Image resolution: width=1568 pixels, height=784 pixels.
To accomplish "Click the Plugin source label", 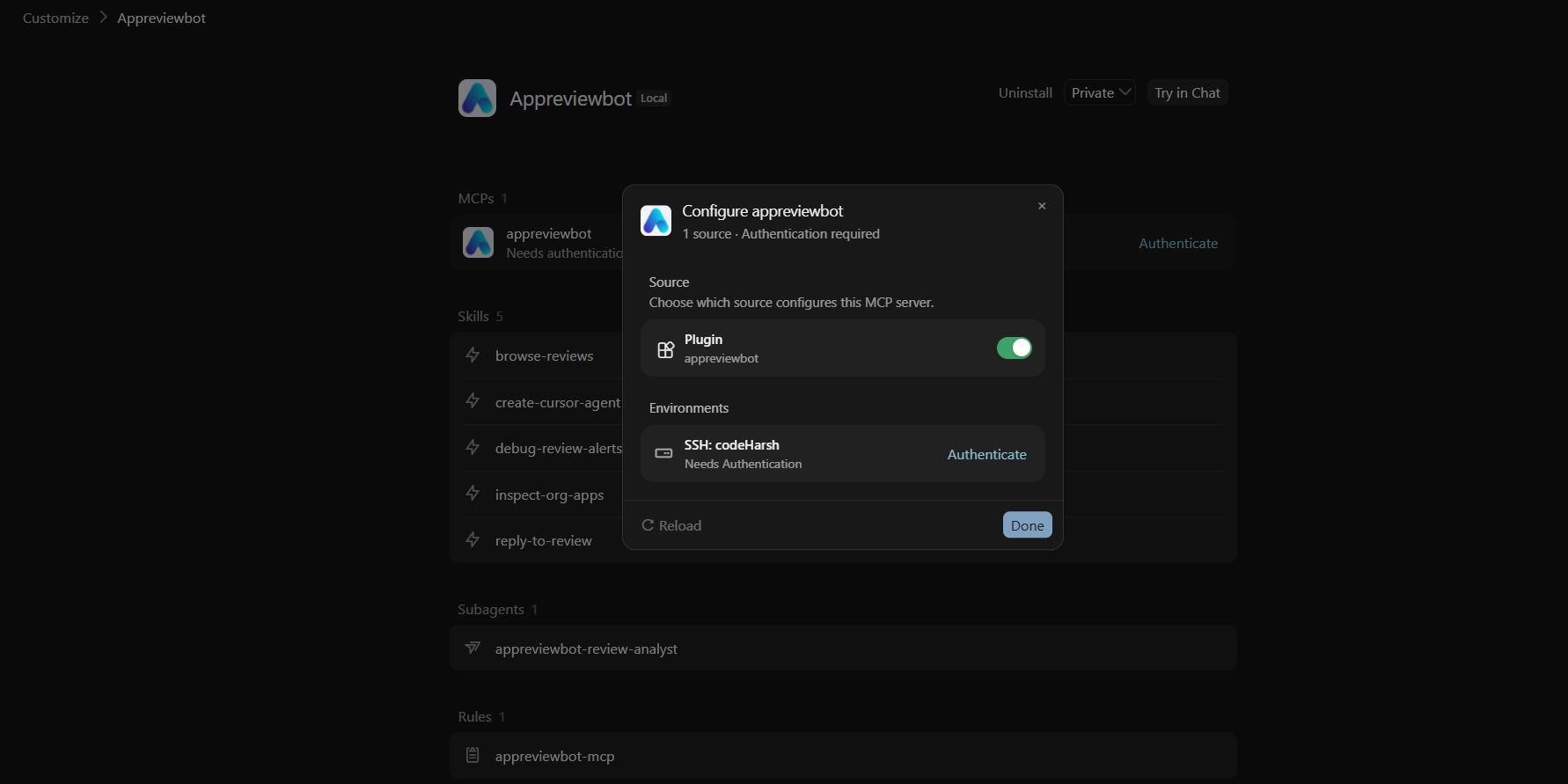I will point(703,339).
